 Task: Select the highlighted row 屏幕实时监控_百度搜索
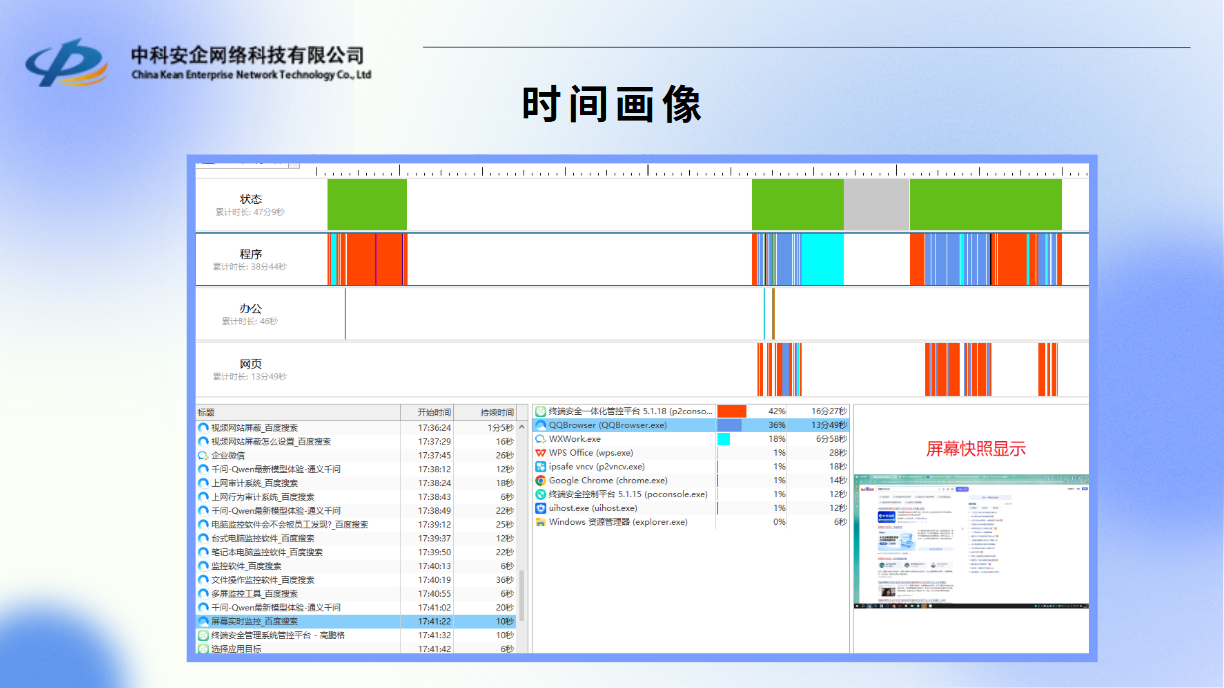[356, 621]
